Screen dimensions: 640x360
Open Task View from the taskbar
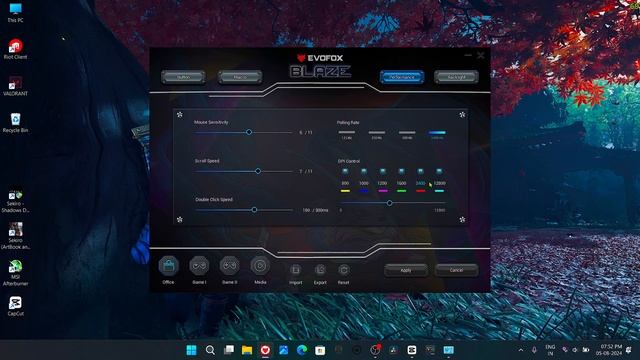point(229,350)
